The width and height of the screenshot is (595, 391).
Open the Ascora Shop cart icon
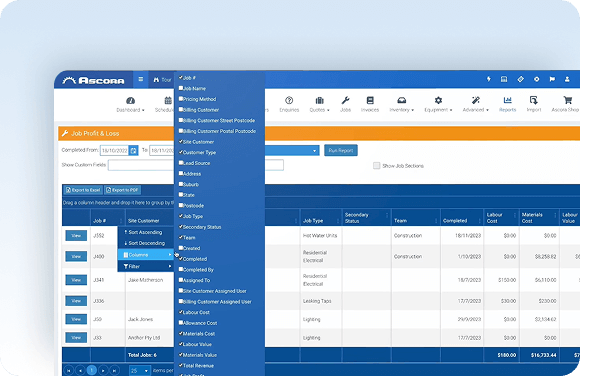click(x=568, y=100)
